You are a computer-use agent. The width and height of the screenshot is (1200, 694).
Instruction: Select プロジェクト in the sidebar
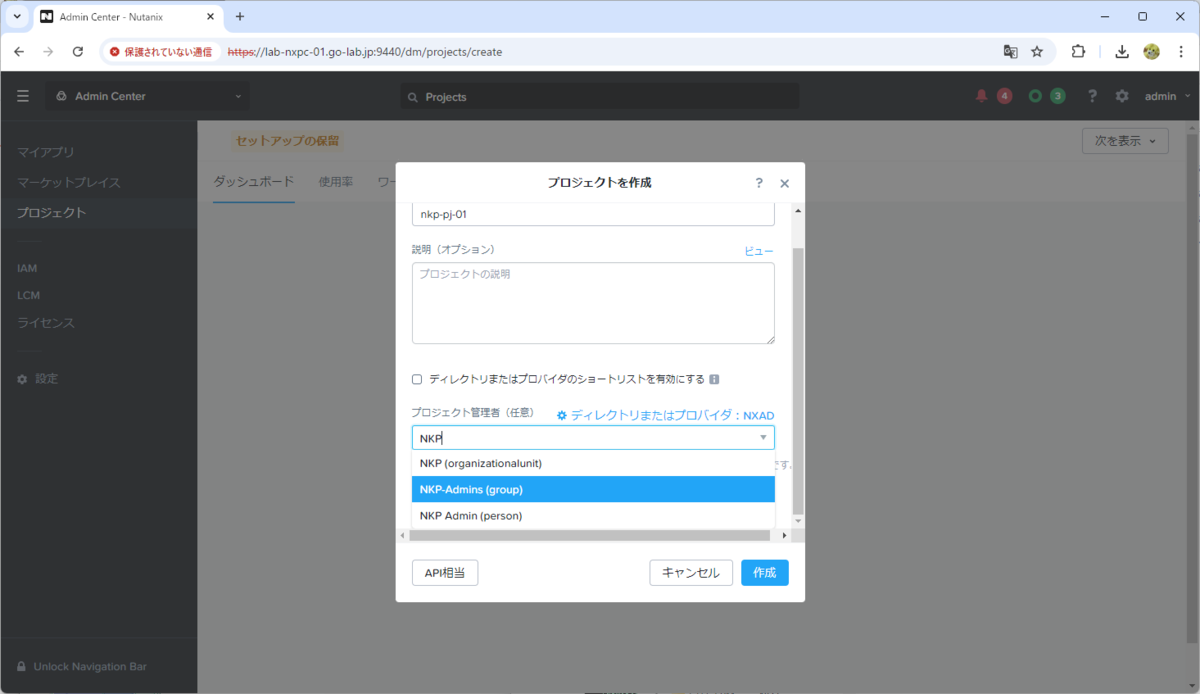click(52, 213)
